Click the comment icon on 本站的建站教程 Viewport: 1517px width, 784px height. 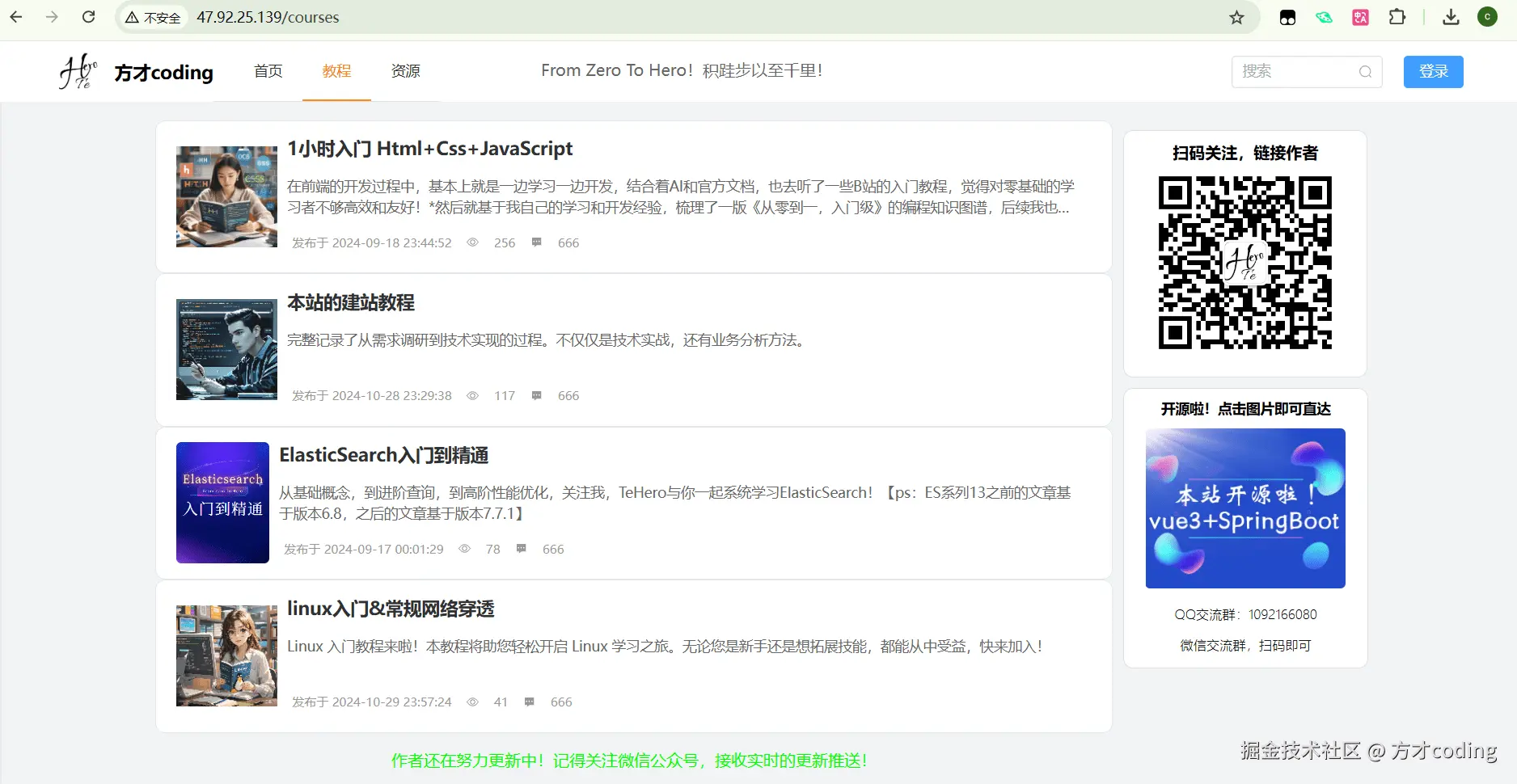click(536, 395)
